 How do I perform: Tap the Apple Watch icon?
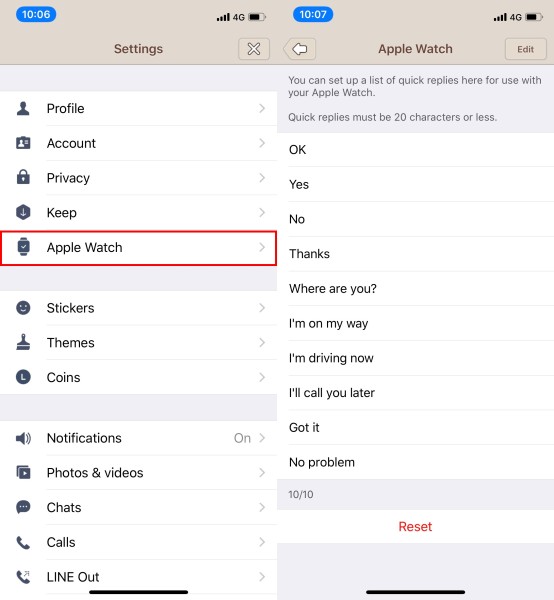pos(23,247)
